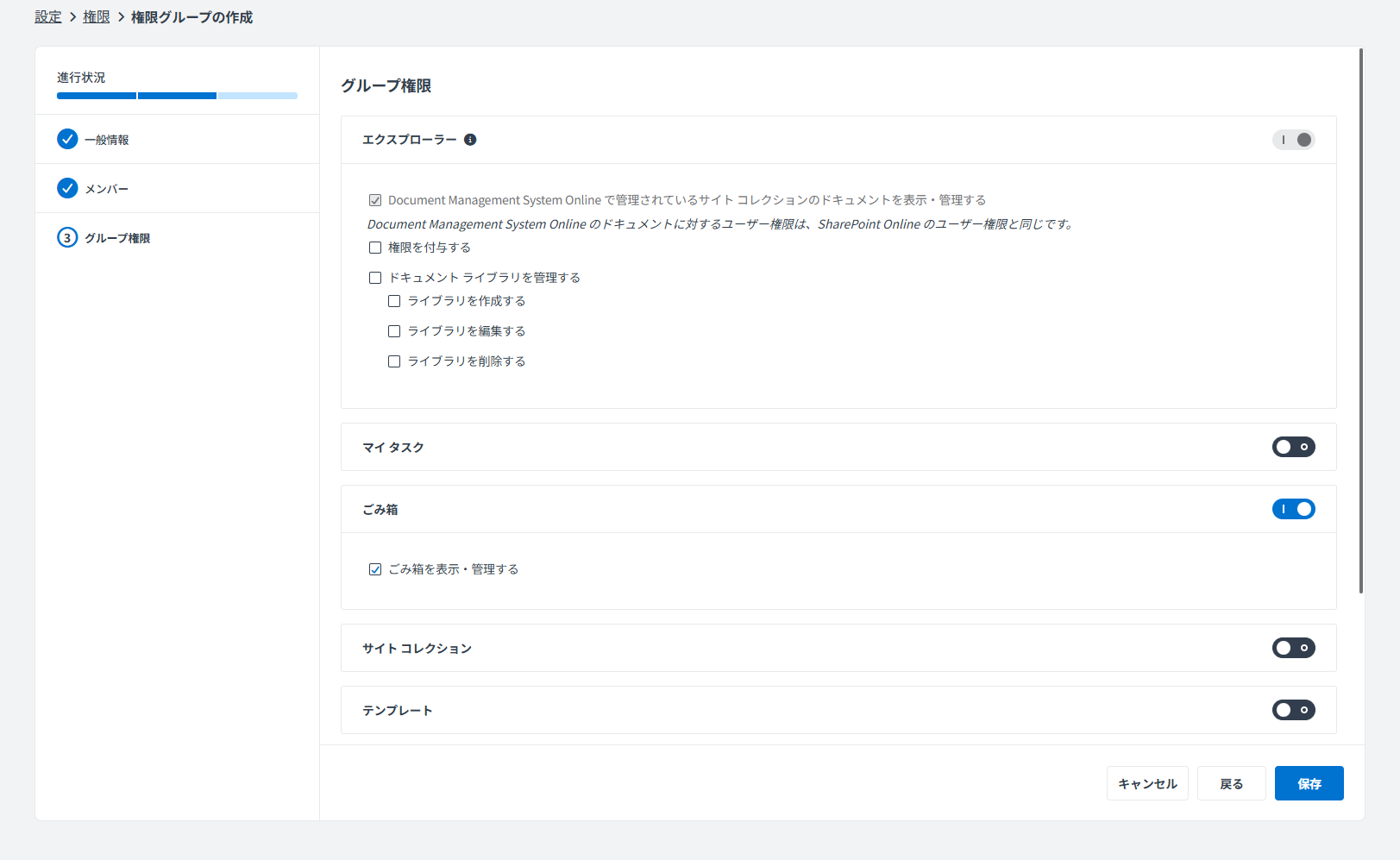The width and height of the screenshot is (1400, 860).
Task: Click the checkmark icon beside メンバー
Action: point(67,188)
